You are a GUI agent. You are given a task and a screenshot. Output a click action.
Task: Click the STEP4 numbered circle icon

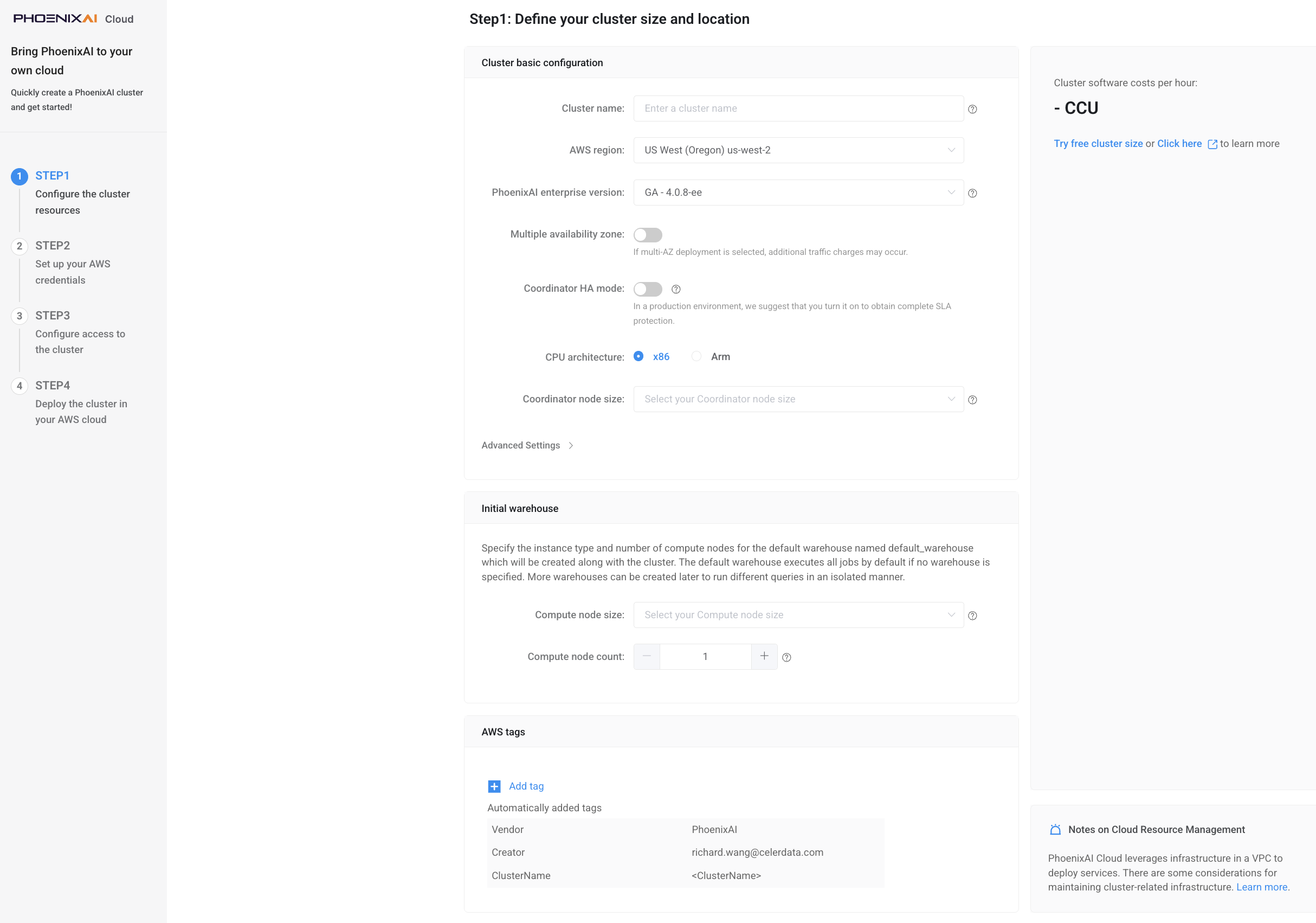[x=20, y=386]
